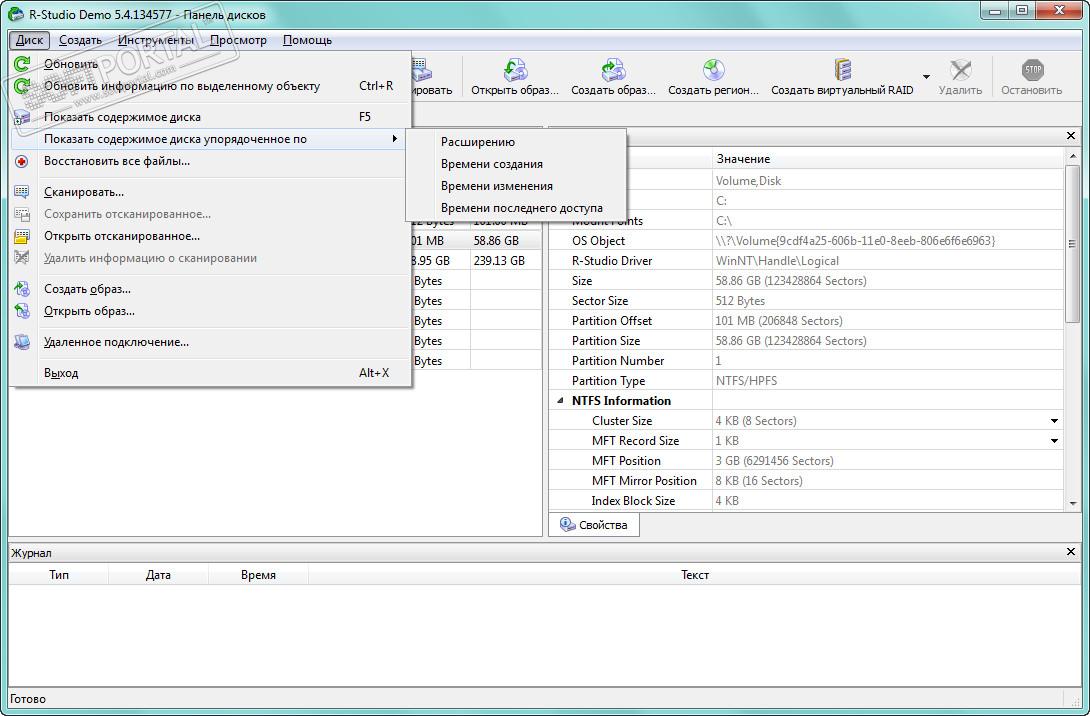1090x716 pixels.
Task: Click the R-Studio app icon in title bar
Action: pos(15,14)
